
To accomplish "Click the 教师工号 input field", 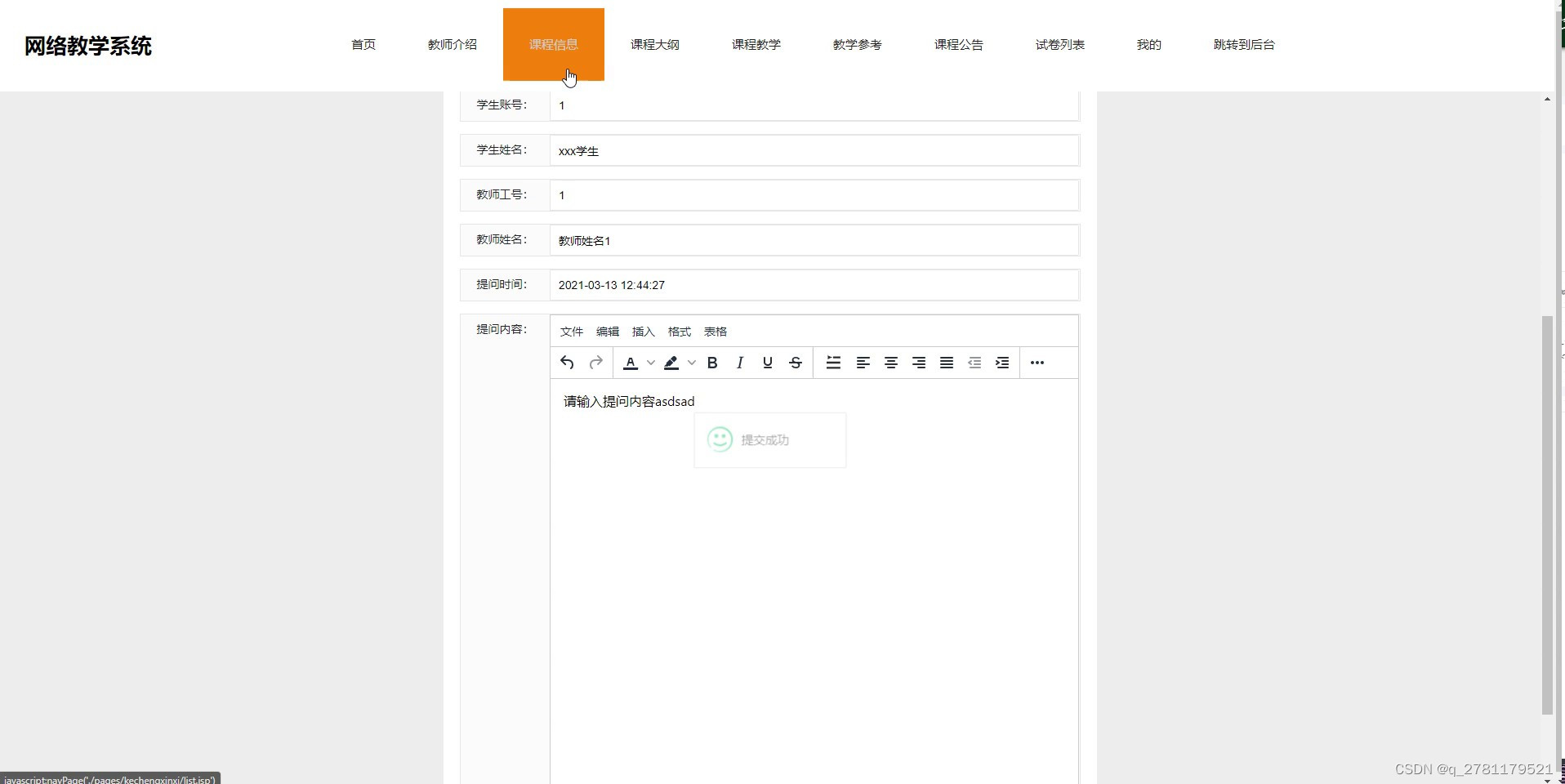I will (814, 195).
